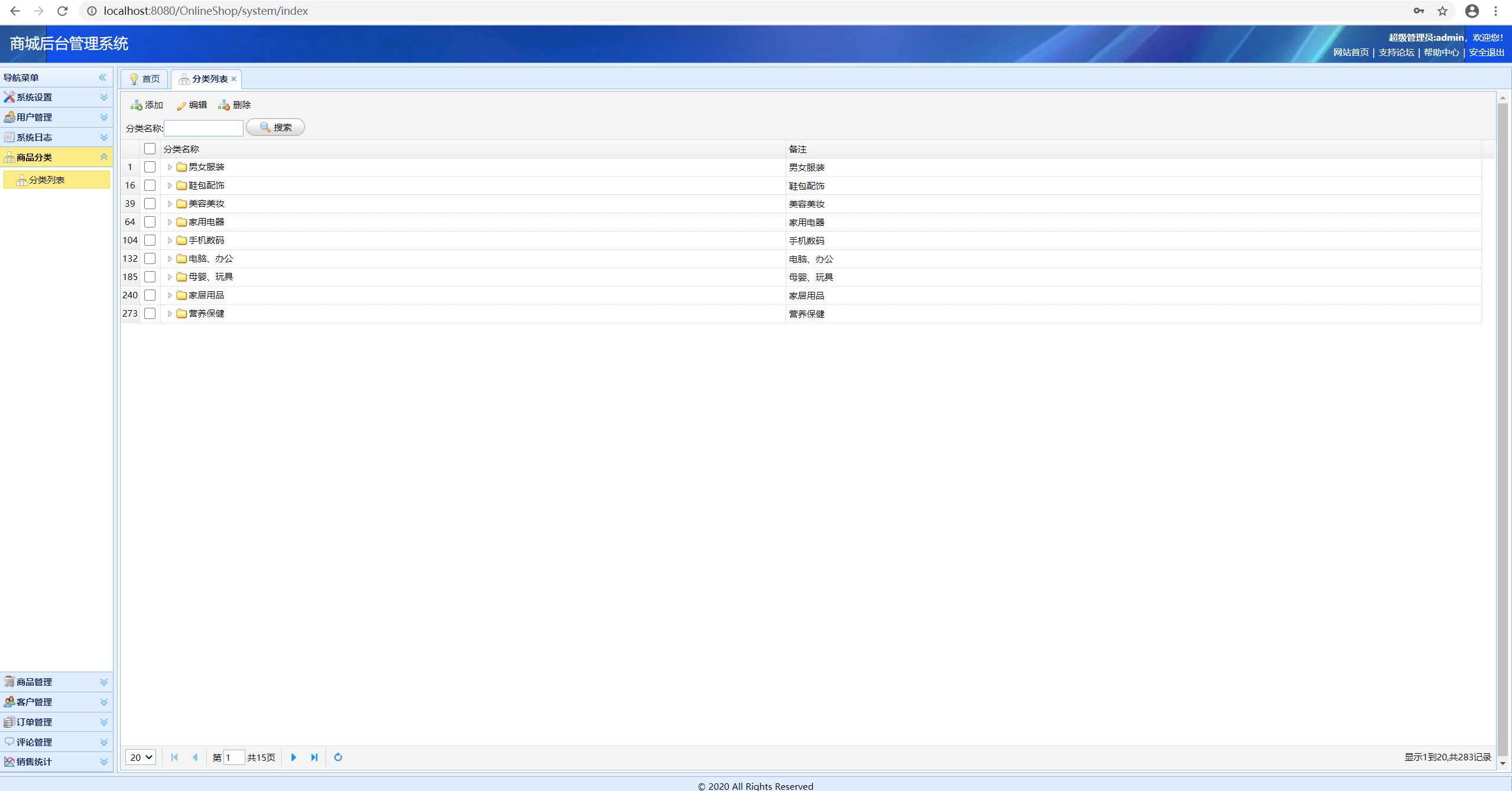The width and height of the screenshot is (1512, 791).
Task: Check the 家用电器 row checkbox
Action: 150,222
